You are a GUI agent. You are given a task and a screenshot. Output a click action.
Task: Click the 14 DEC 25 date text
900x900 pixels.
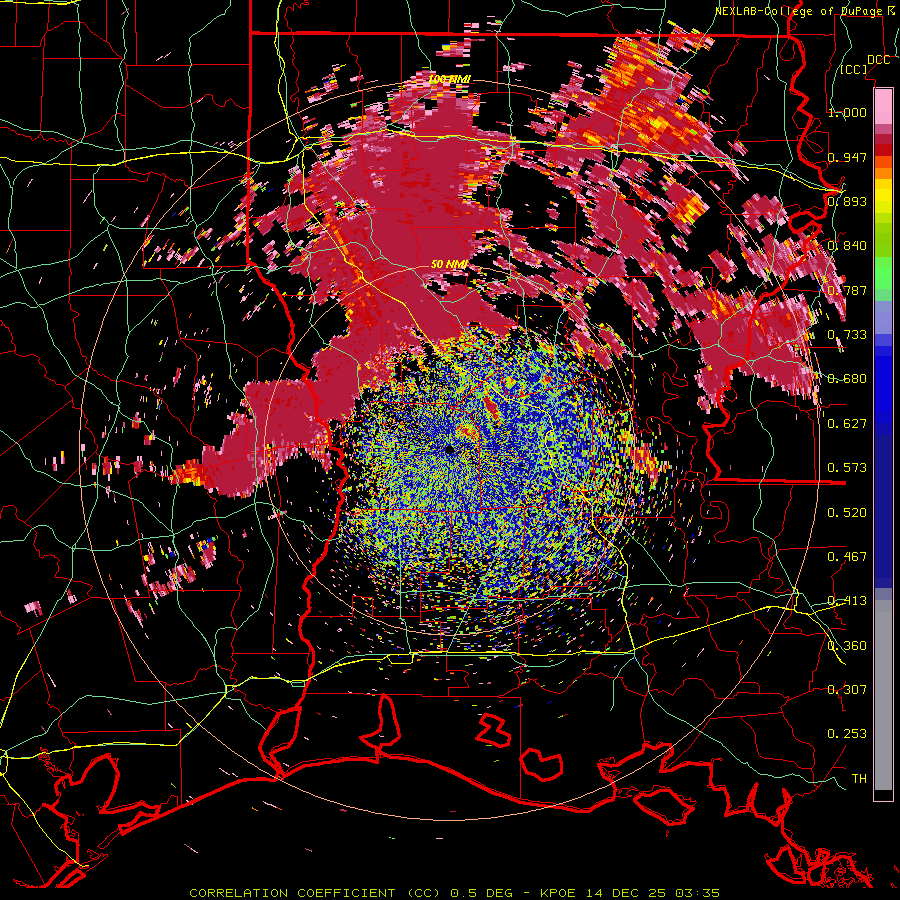coord(627,893)
